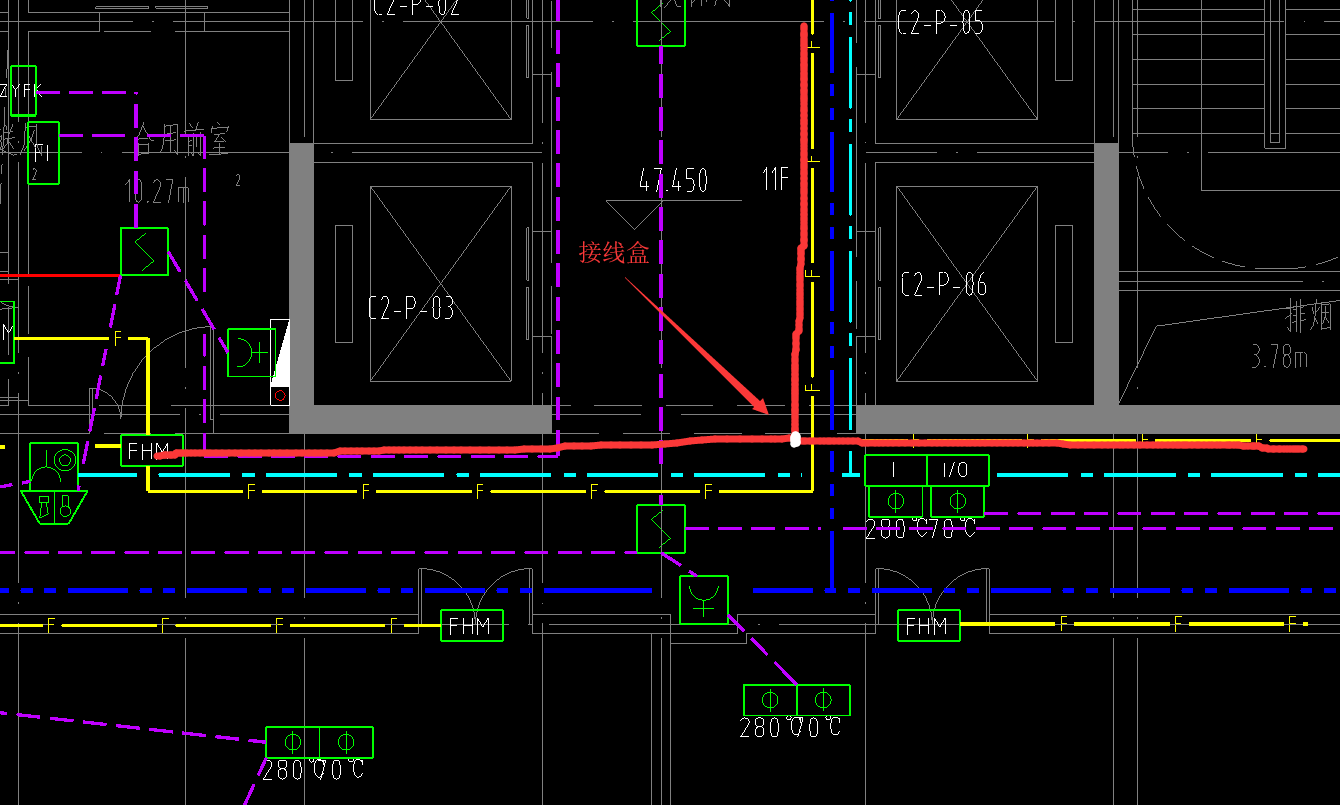Select the FHM box beside the alarm bell symbol
The height and width of the screenshot is (805, 1340).
(x=152, y=451)
